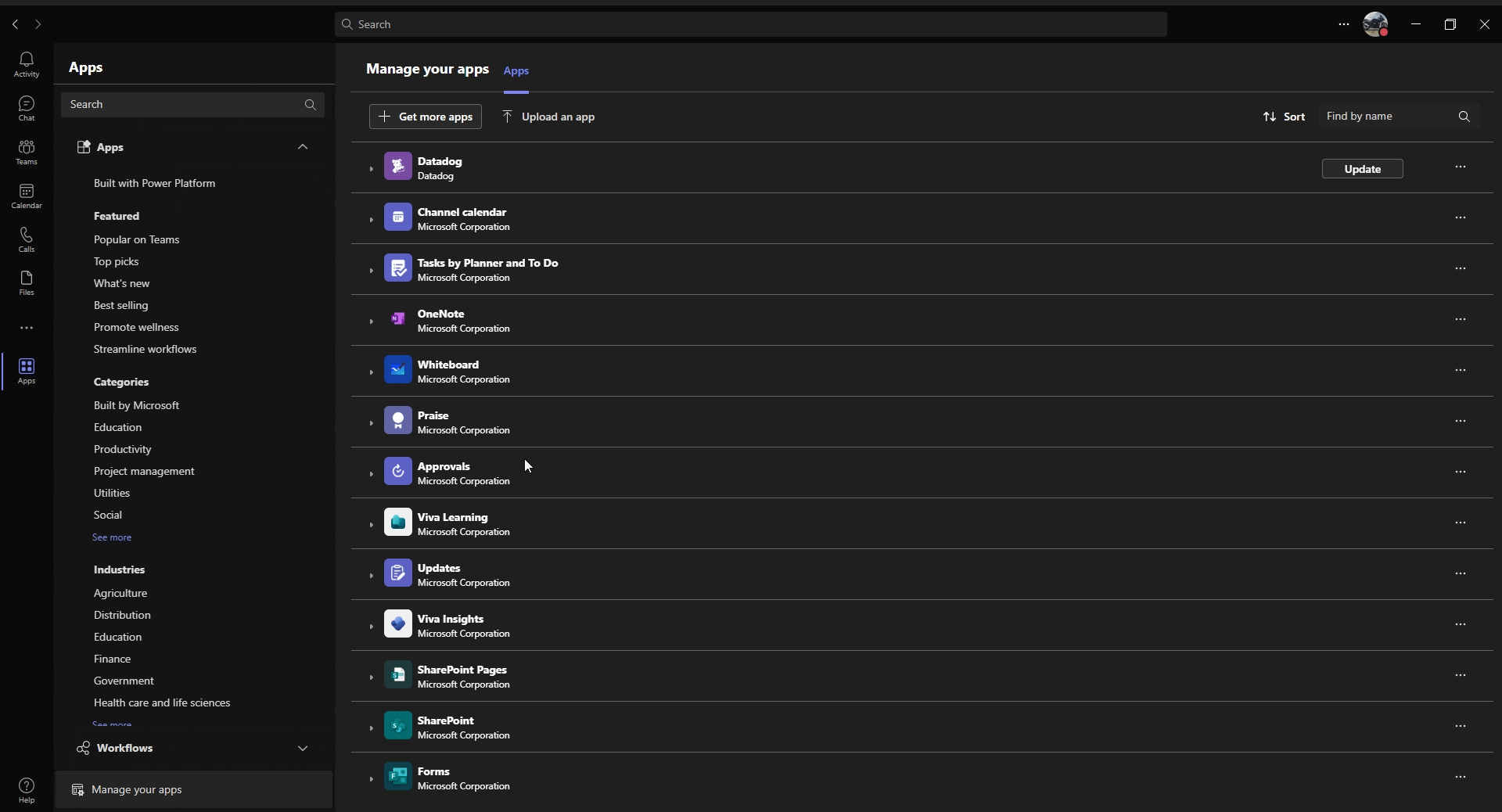Open the profile avatar menu

click(1375, 24)
